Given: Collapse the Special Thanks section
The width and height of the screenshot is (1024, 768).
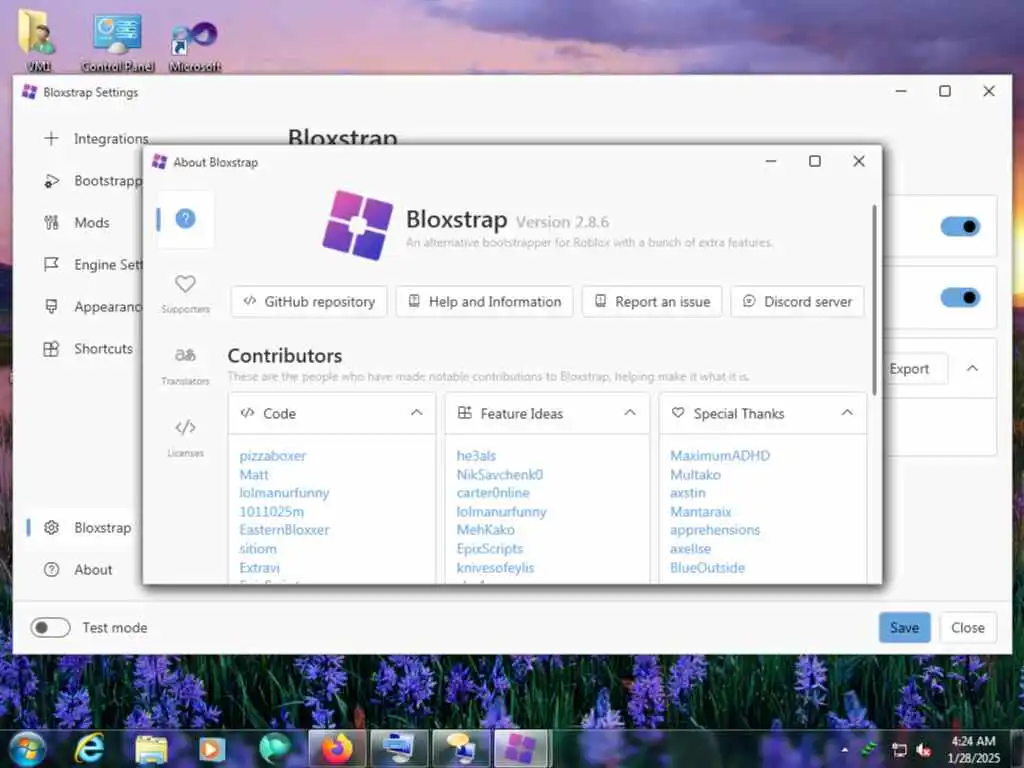Looking at the screenshot, I should (x=847, y=413).
